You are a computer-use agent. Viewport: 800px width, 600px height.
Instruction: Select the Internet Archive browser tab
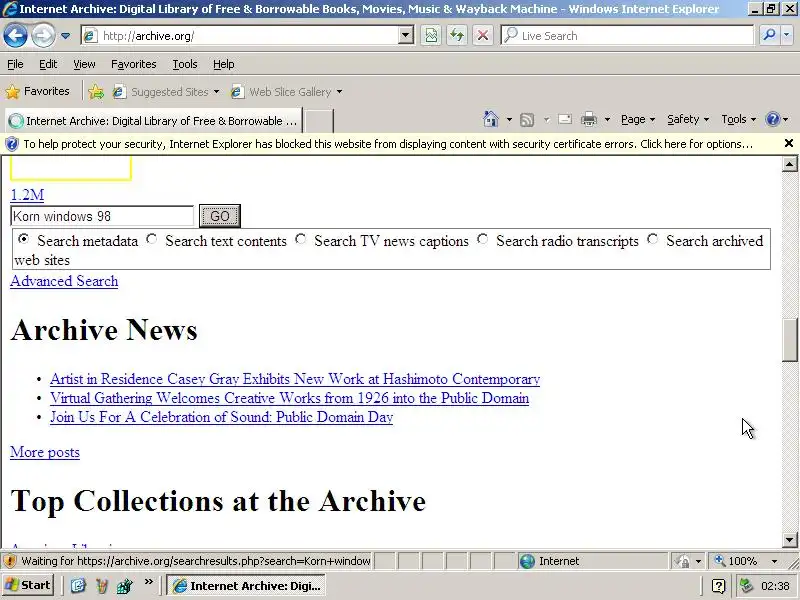coord(153,121)
